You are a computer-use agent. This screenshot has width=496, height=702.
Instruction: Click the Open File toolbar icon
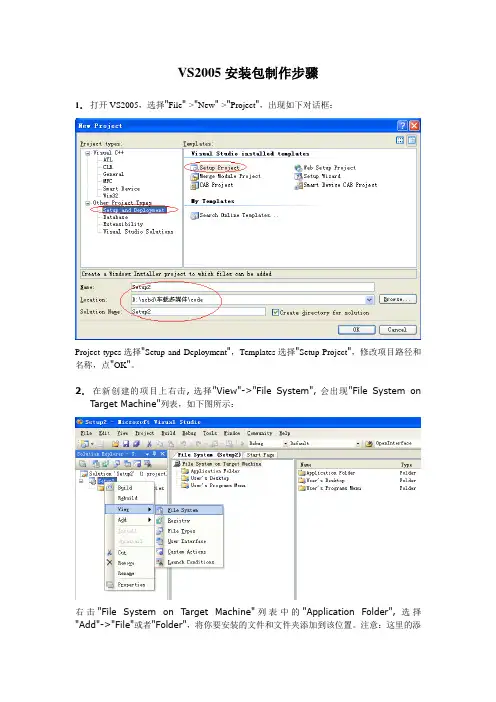[x=115, y=443]
